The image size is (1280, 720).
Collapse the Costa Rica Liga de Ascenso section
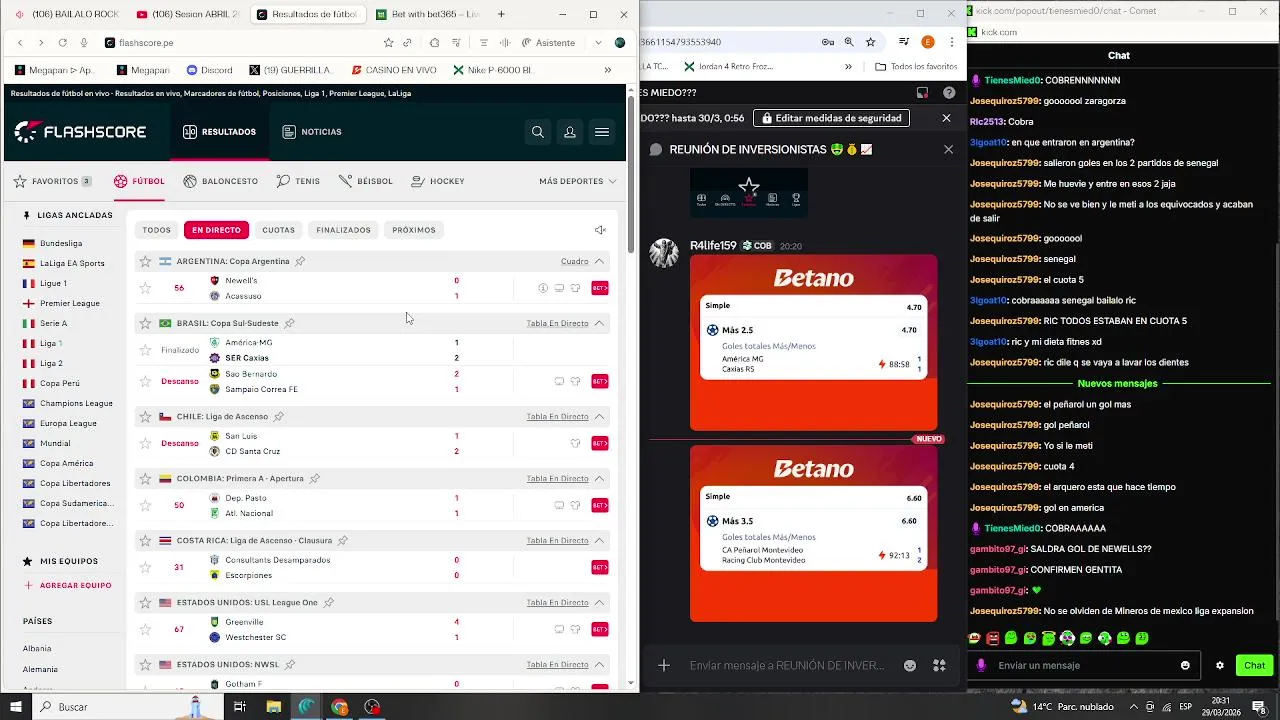(599, 541)
